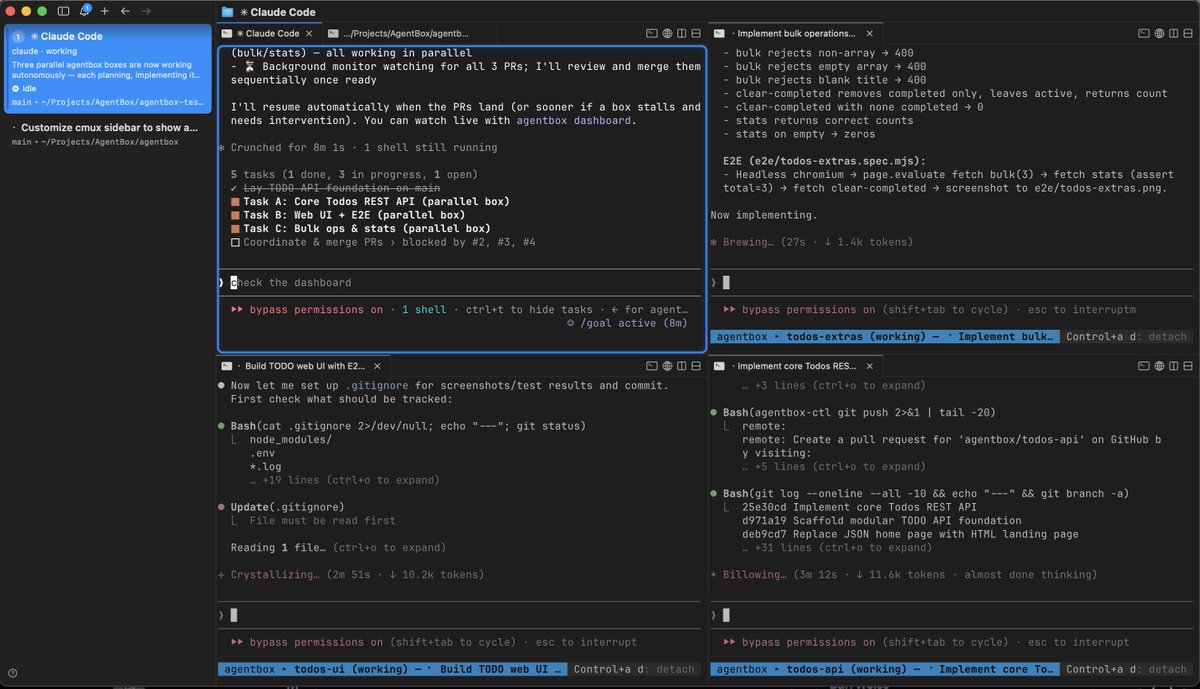Open the help icon in the sidebar's bottom corner

pos(13,671)
